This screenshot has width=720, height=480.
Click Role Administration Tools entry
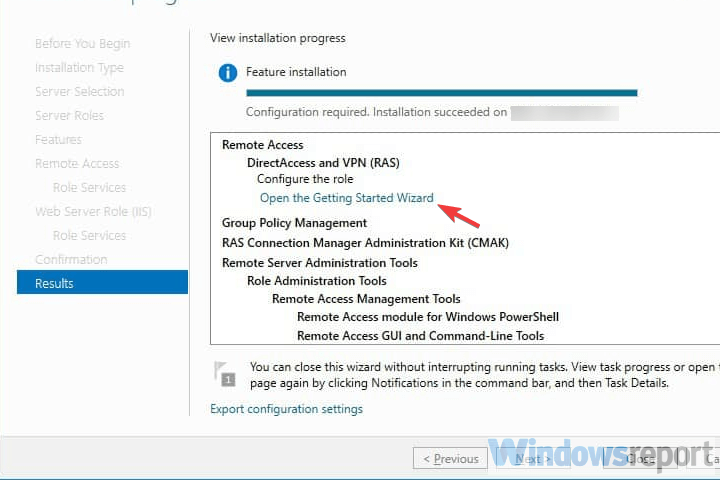(x=317, y=281)
